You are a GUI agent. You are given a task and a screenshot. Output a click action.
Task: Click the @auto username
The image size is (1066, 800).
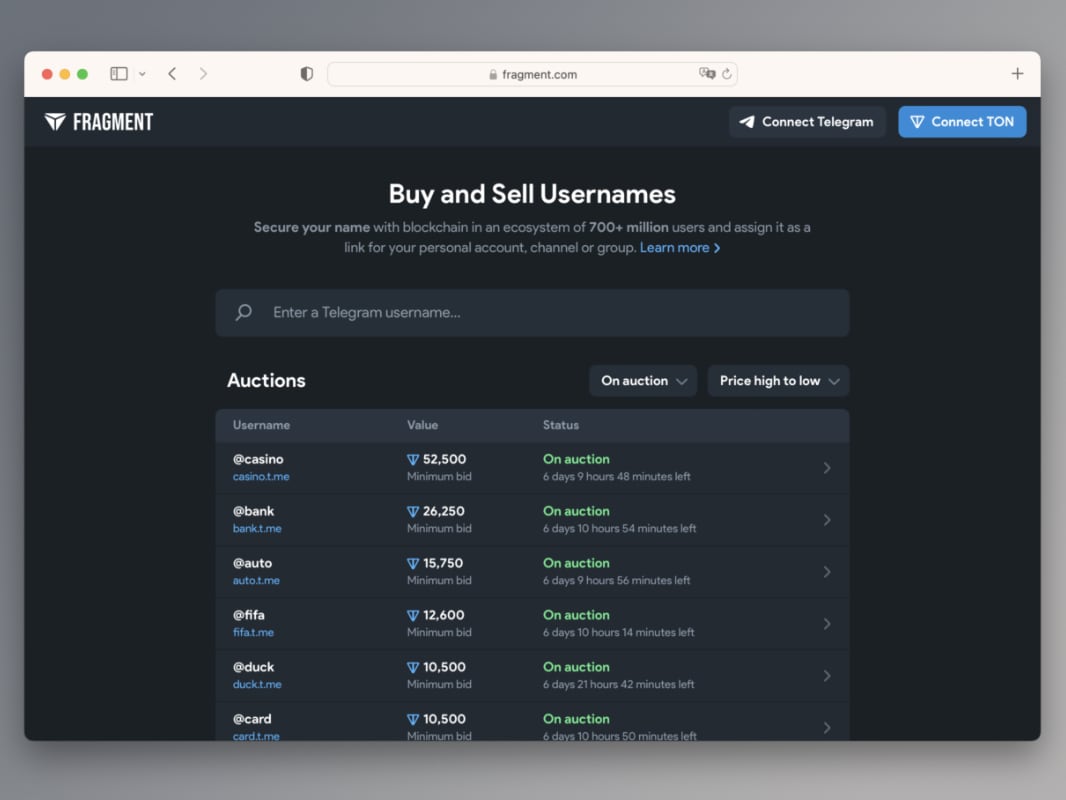[252, 563]
